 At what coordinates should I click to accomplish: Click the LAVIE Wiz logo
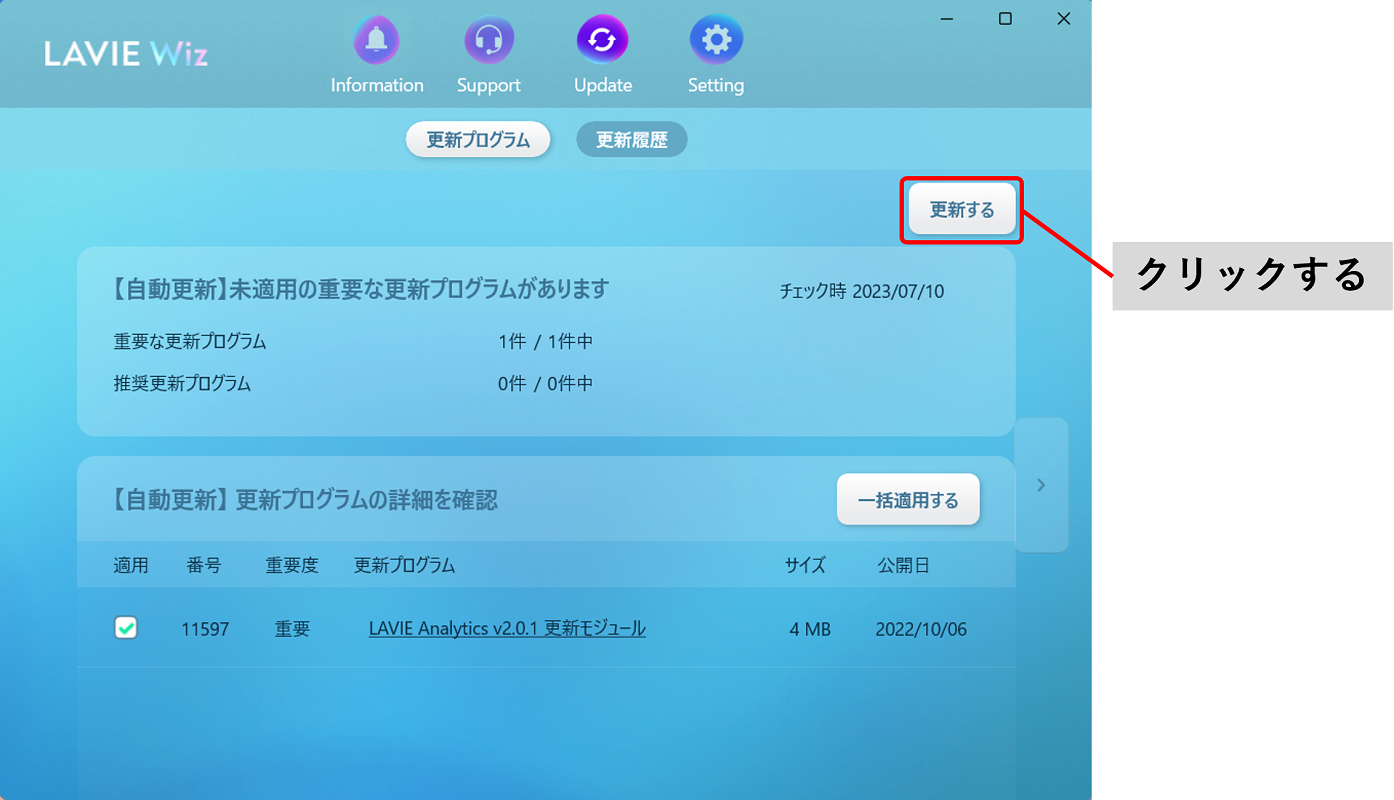126,54
